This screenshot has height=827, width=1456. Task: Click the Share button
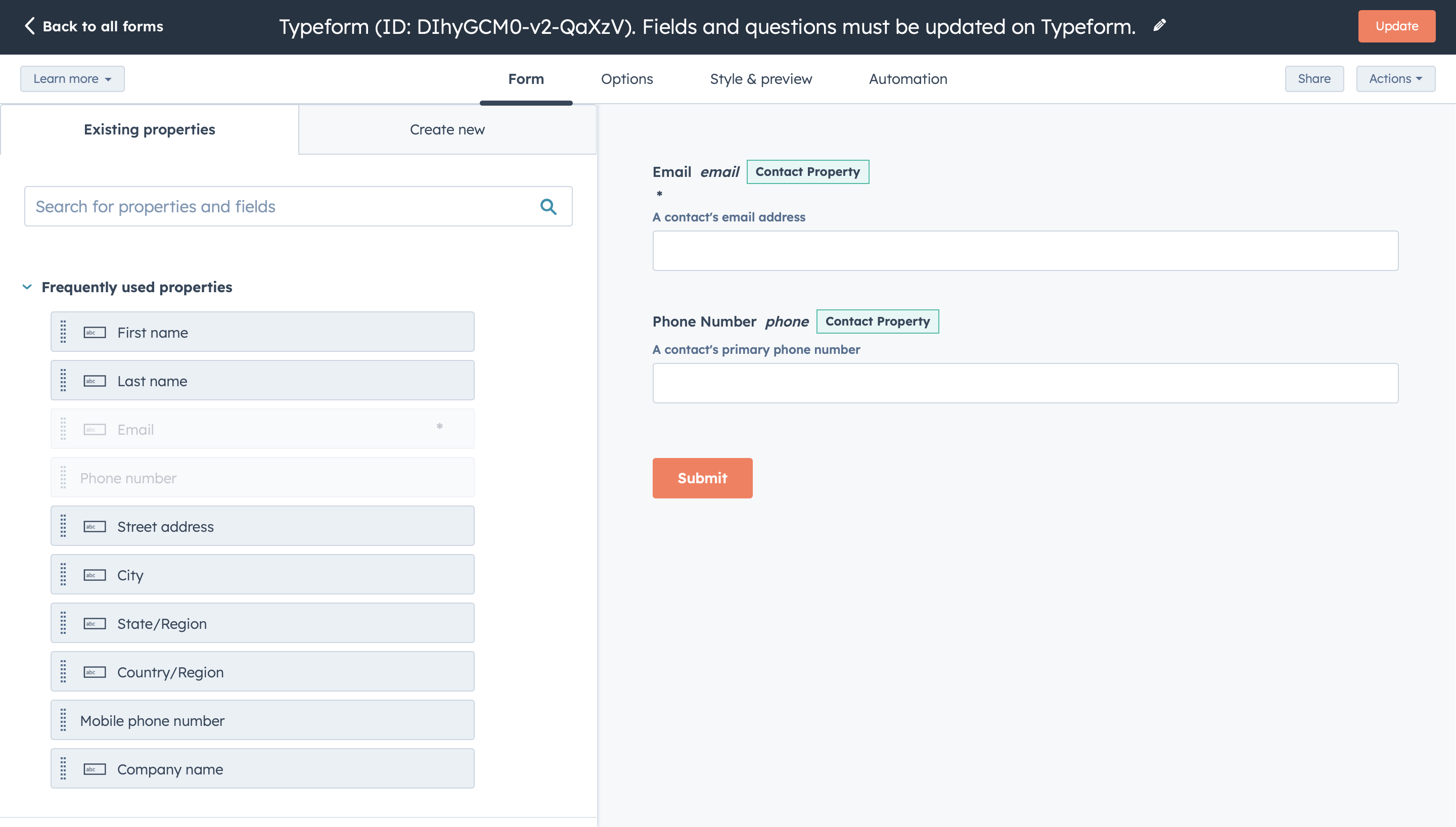tap(1314, 78)
